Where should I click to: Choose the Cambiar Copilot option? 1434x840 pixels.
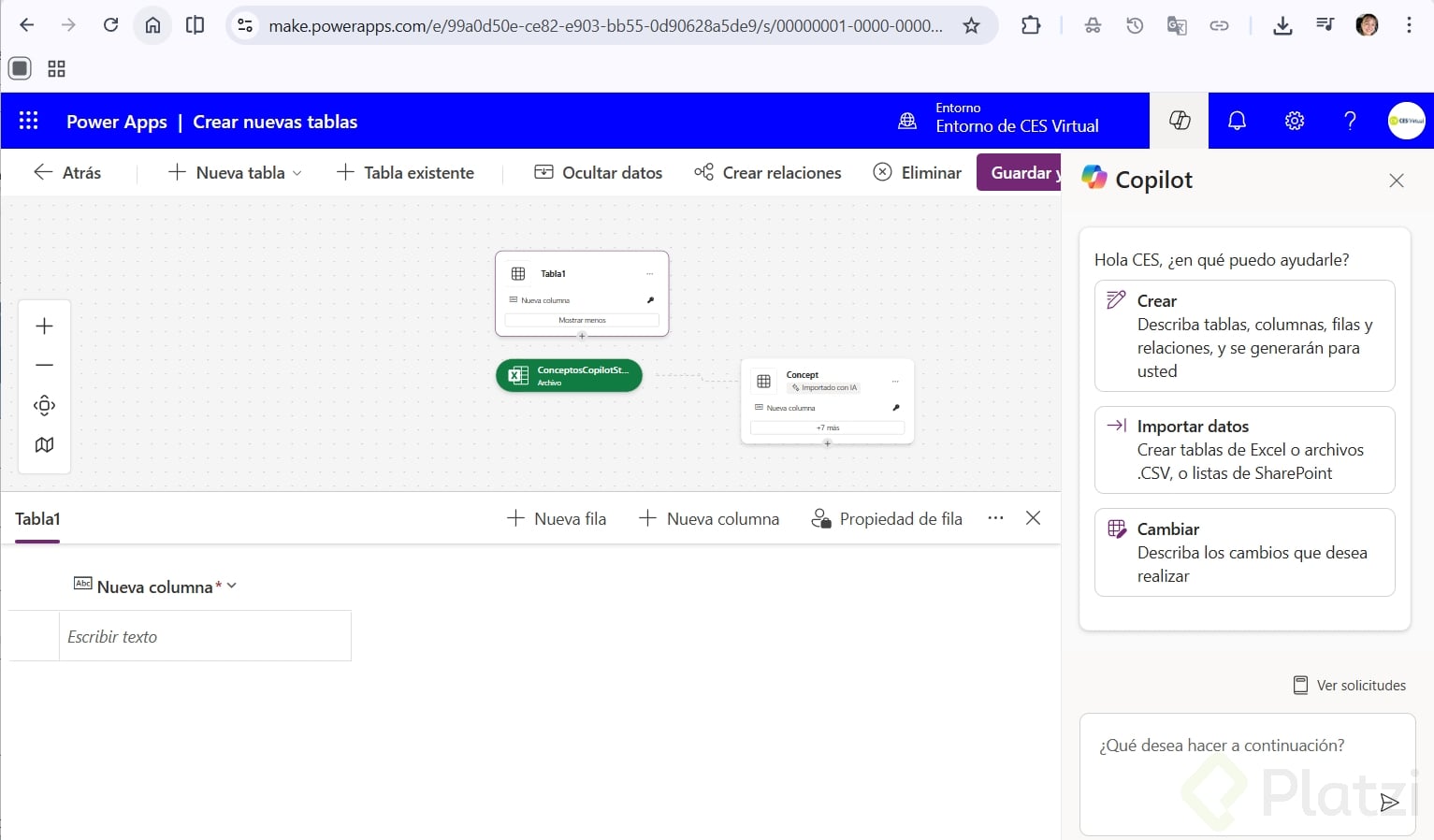(1244, 553)
